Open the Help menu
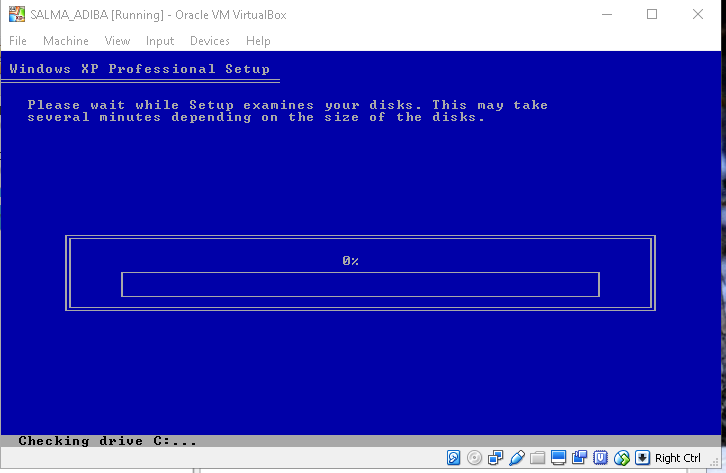This screenshot has width=726, height=473. pyautogui.click(x=258, y=41)
